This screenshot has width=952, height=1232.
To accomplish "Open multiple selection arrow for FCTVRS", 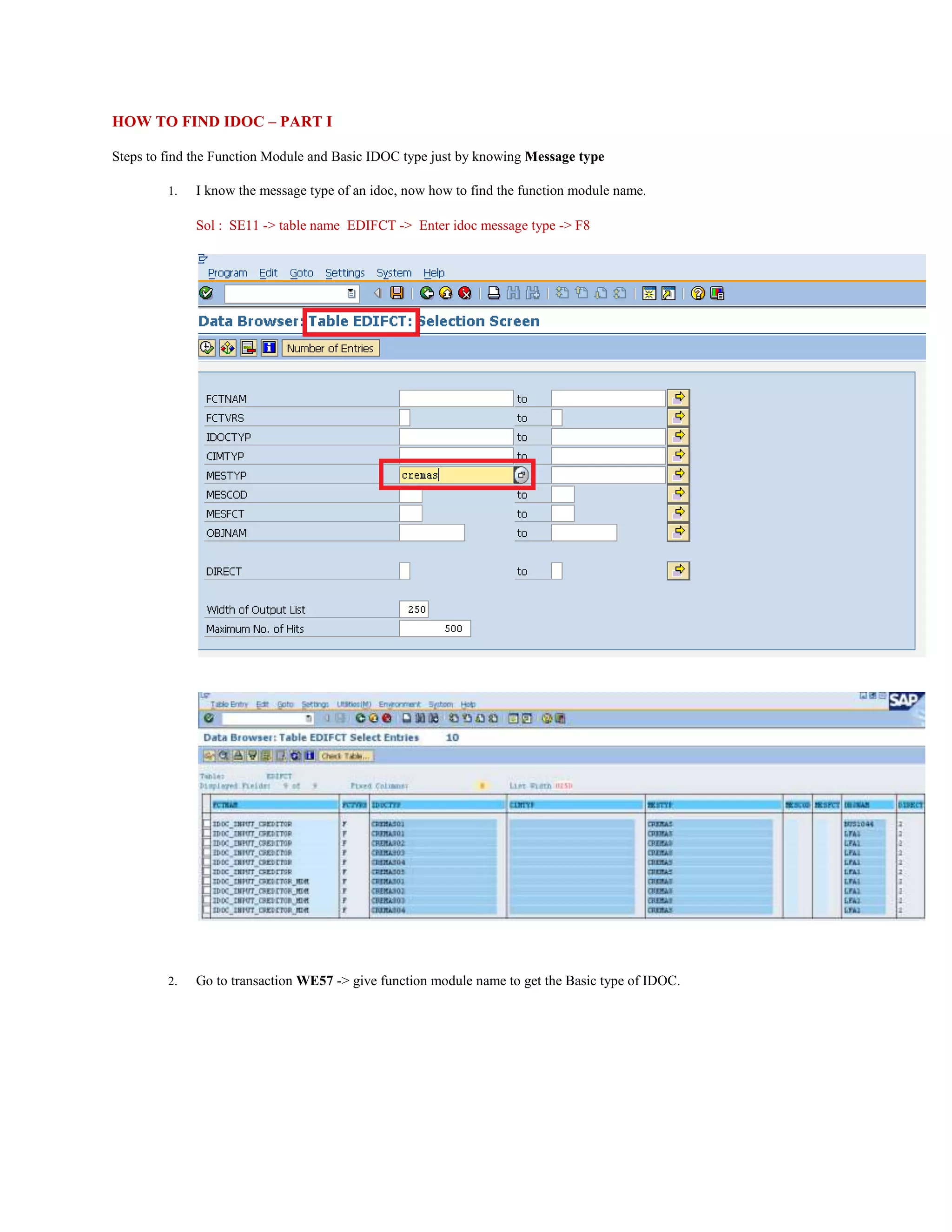I will (679, 417).
